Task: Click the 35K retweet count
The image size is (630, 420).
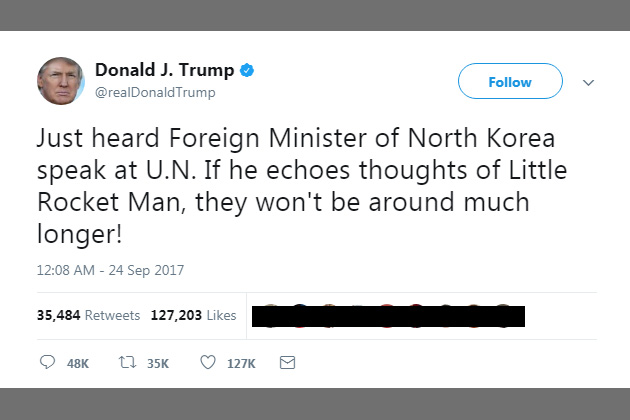Action: (158, 364)
